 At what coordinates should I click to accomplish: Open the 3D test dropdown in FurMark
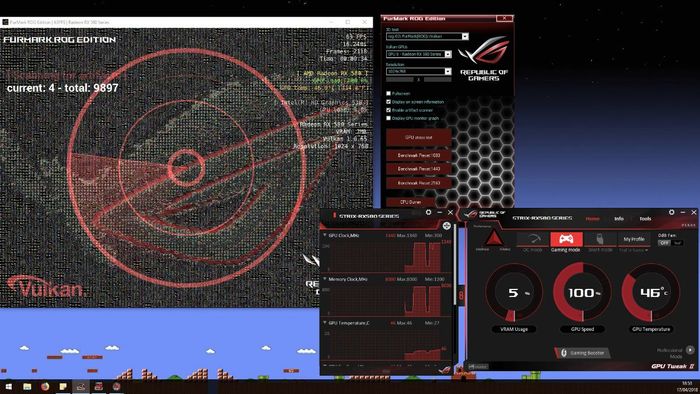tap(465, 36)
